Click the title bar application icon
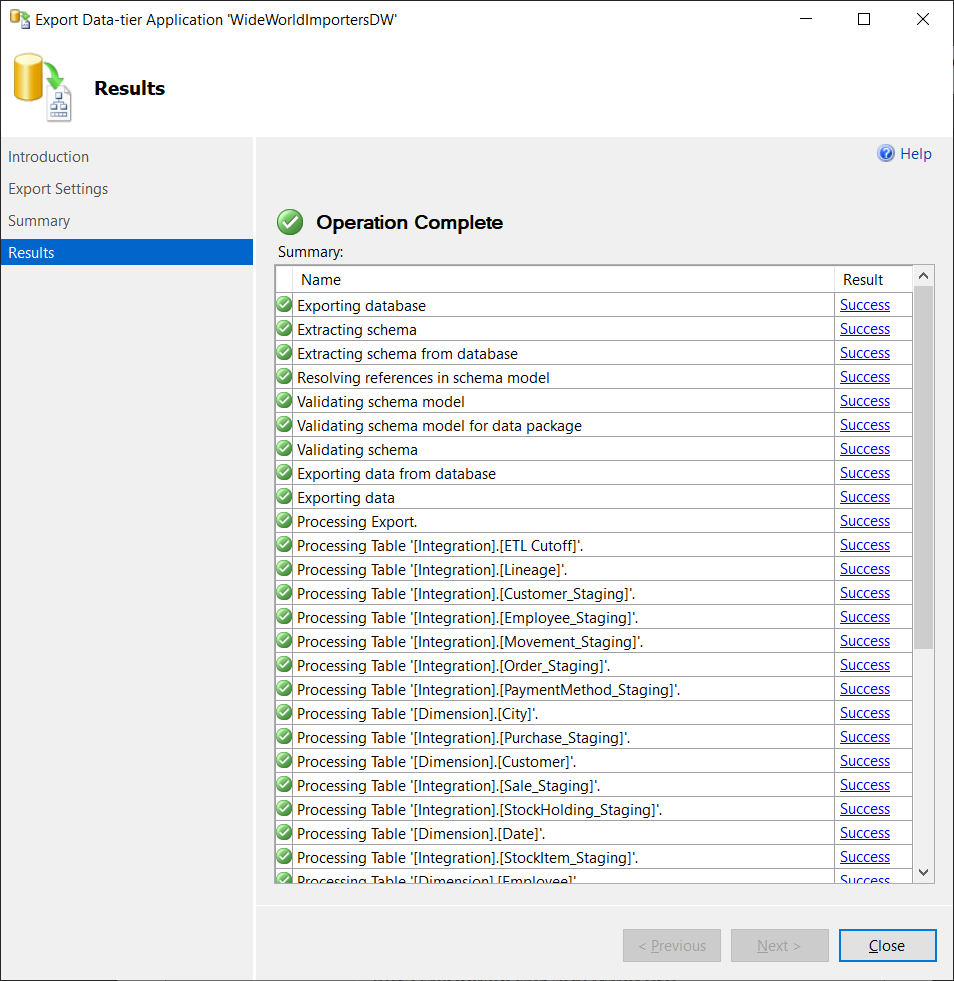The height and width of the screenshot is (981, 954). [19, 19]
